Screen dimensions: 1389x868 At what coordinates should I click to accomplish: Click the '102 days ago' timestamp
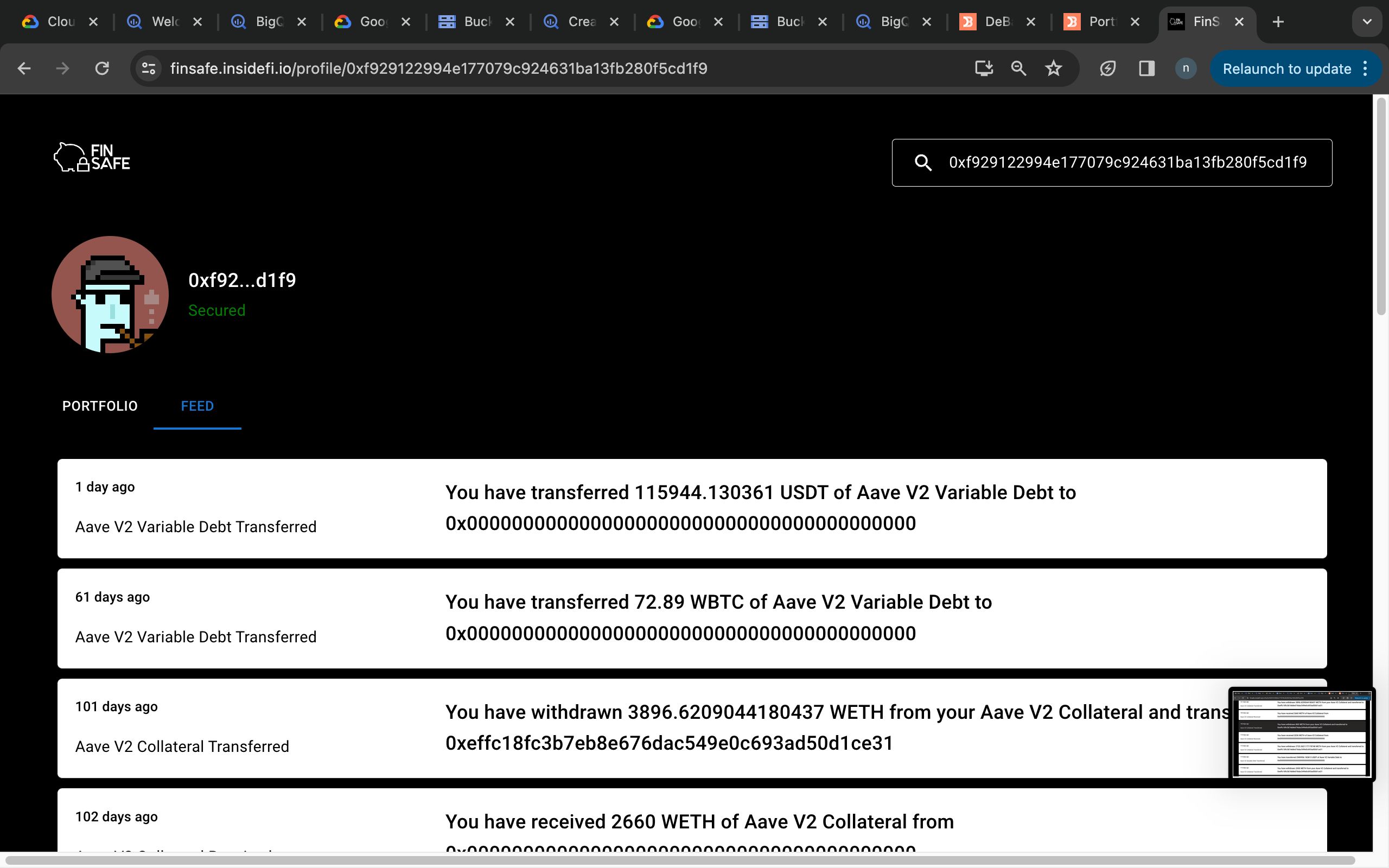coord(117,817)
